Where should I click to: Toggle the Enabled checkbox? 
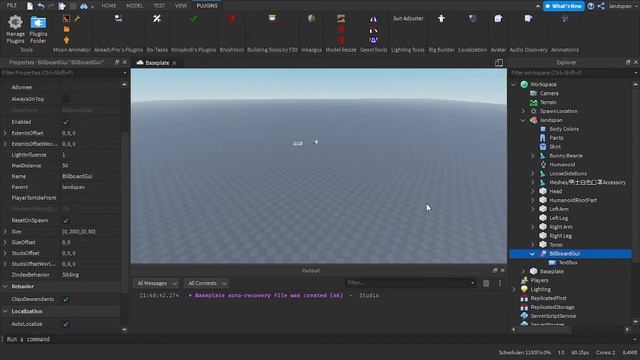pos(66,122)
